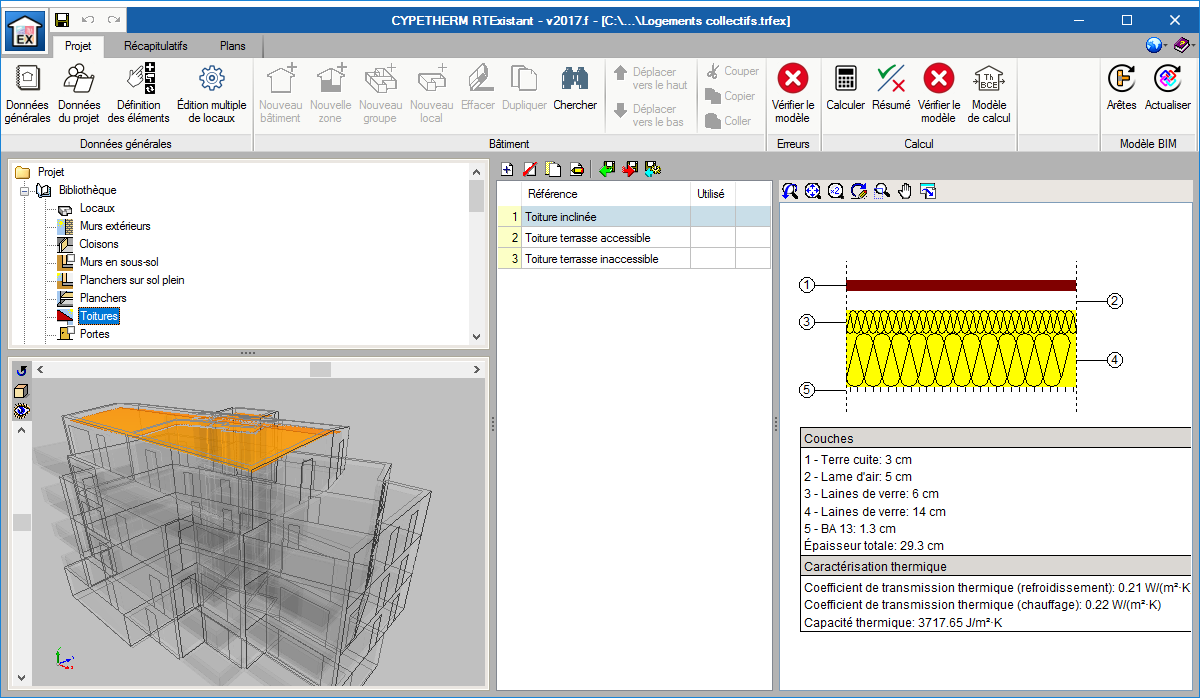Select Murs extérieurs in the tree
Viewport: 1200px width, 698px height.
pyautogui.click(x=115, y=226)
